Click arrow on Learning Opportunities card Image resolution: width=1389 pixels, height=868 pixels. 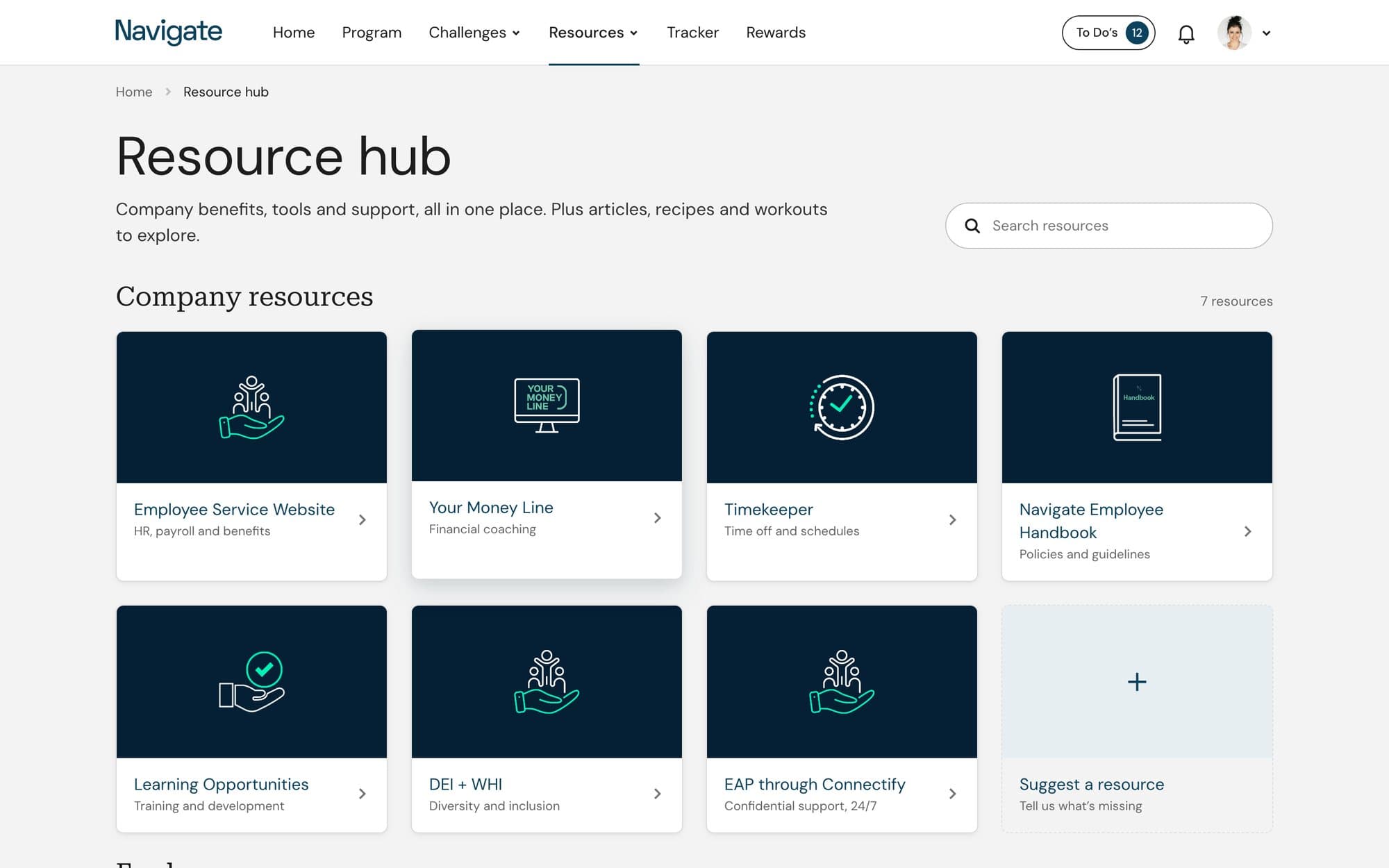[363, 794]
